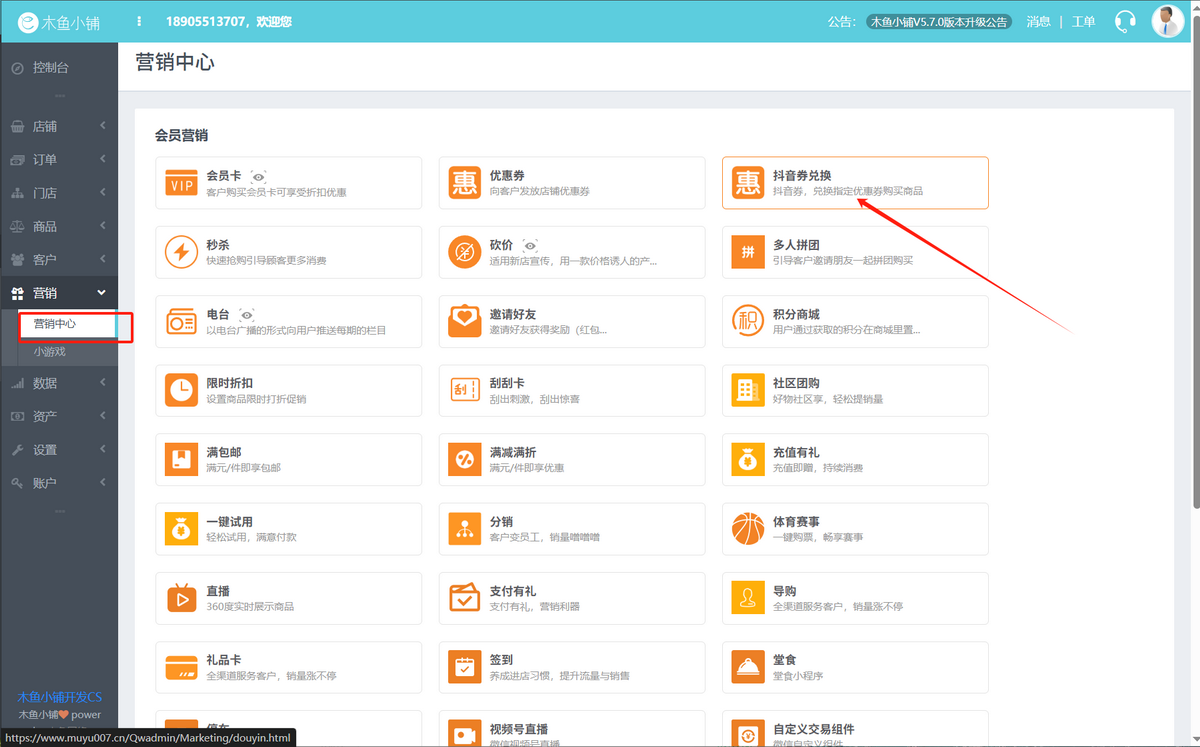Open the 签到 calendar check icon
This screenshot has height=747, width=1200.
click(465, 668)
